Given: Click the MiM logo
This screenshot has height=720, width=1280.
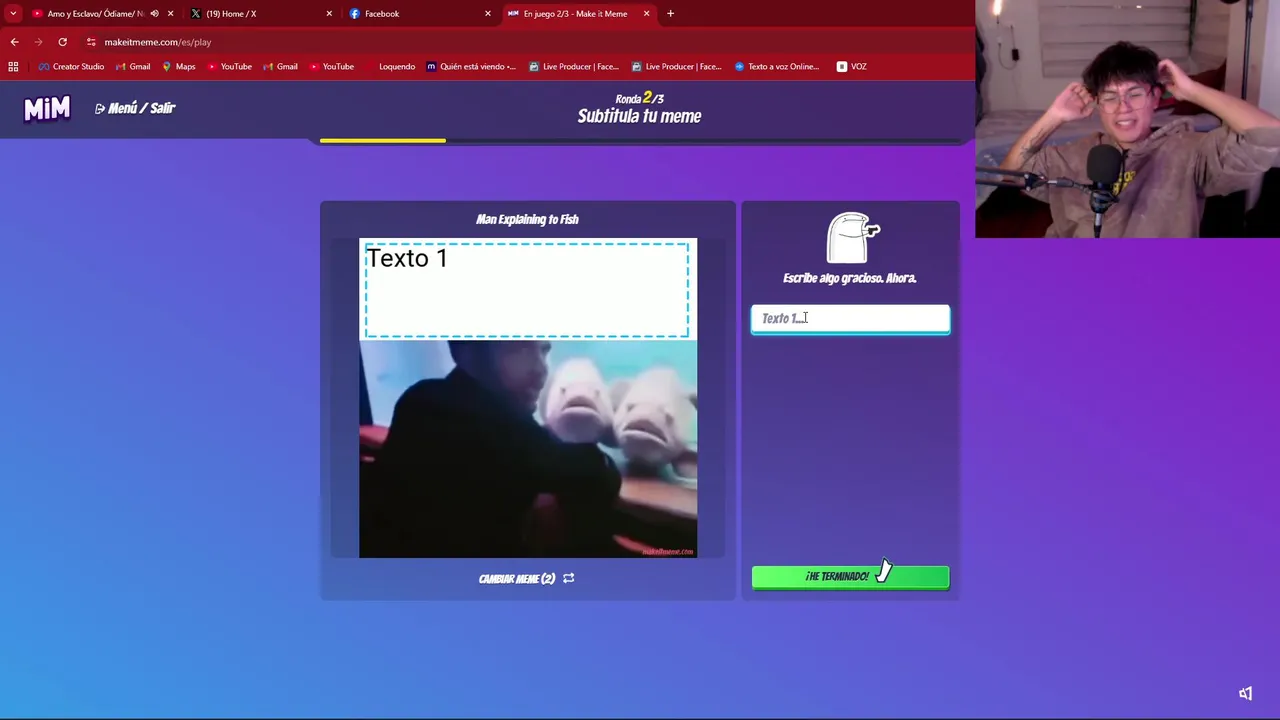Looking at the screenshot, I should 47,108.
